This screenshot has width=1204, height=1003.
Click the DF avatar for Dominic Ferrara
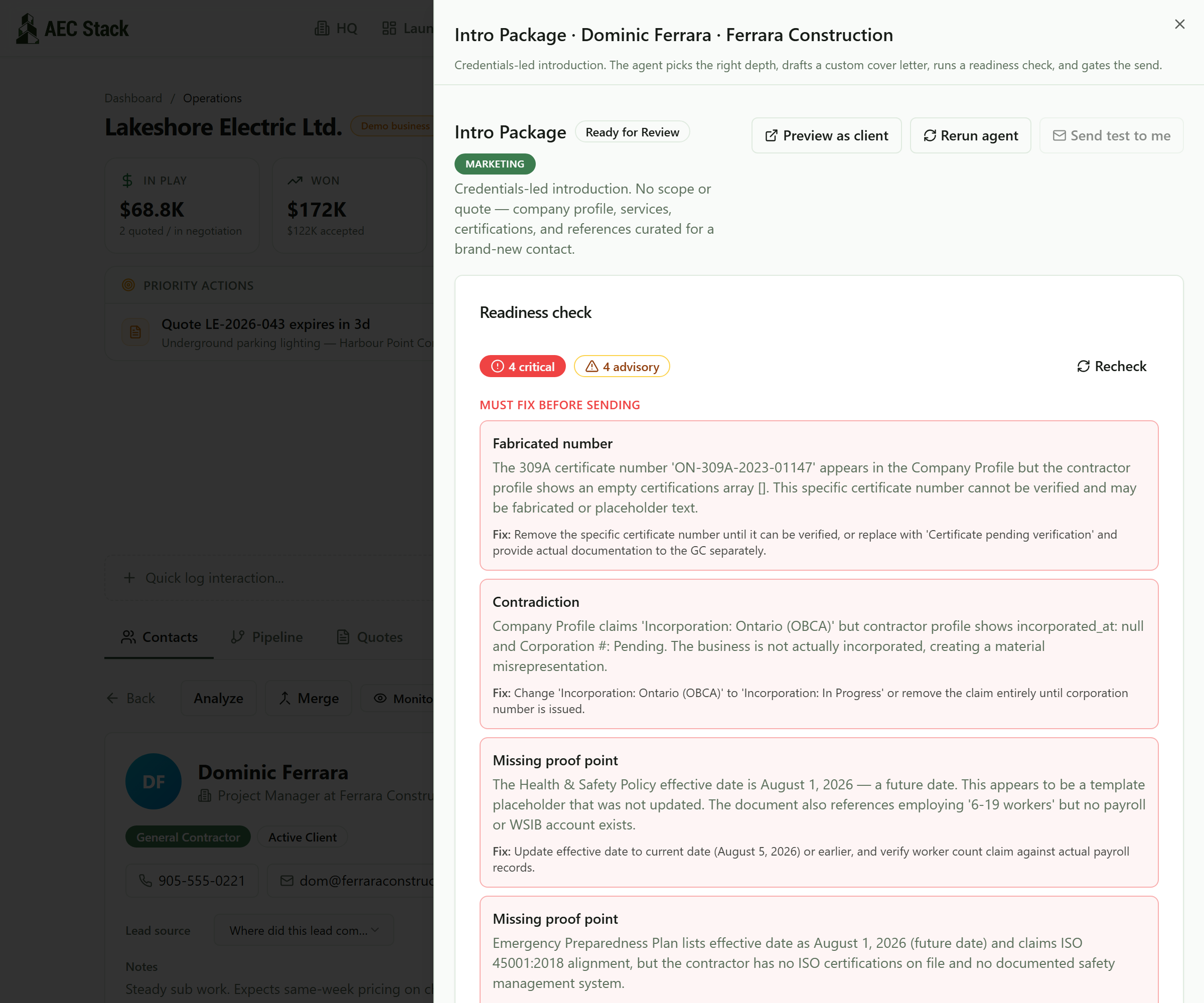coord(154,781)
